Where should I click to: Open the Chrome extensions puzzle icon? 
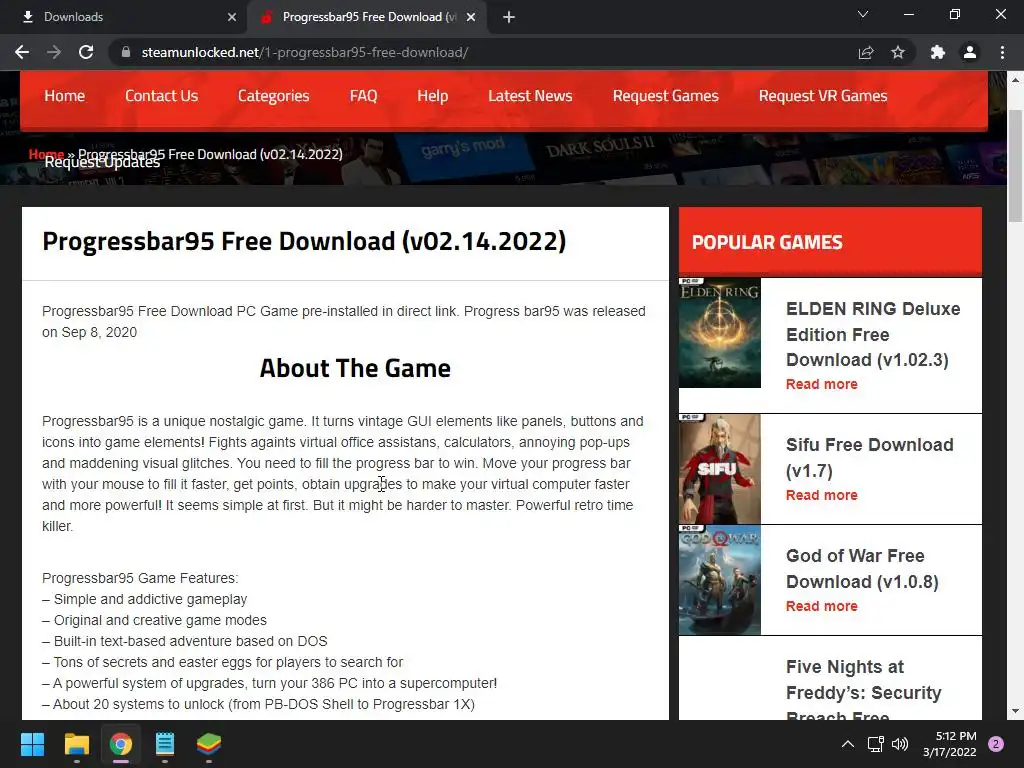click(938, 52)
